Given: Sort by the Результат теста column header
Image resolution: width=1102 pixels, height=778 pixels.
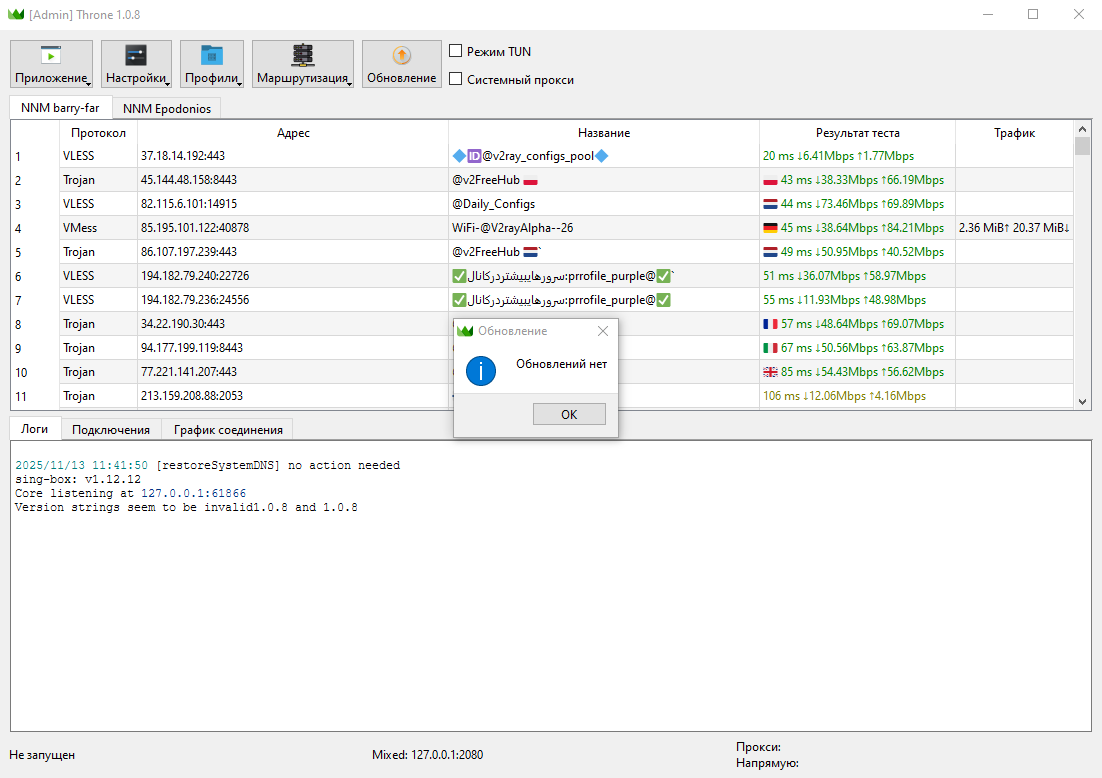Looking at the screenshot, I should pyautogui.click(x=857, y=132).
